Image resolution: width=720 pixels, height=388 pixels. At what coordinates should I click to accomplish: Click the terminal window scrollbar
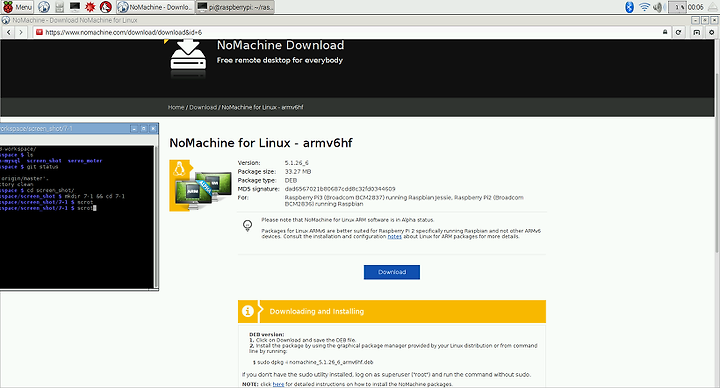[x=156, y=217]
